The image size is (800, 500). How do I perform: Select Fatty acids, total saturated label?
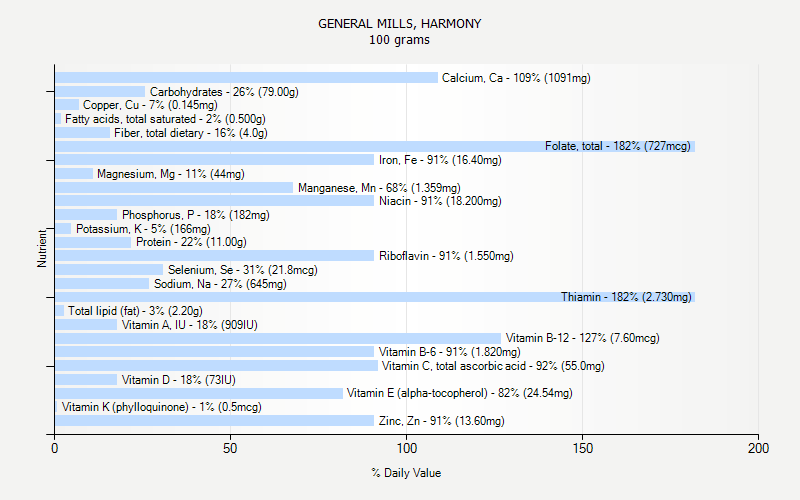tap(165, 119)
